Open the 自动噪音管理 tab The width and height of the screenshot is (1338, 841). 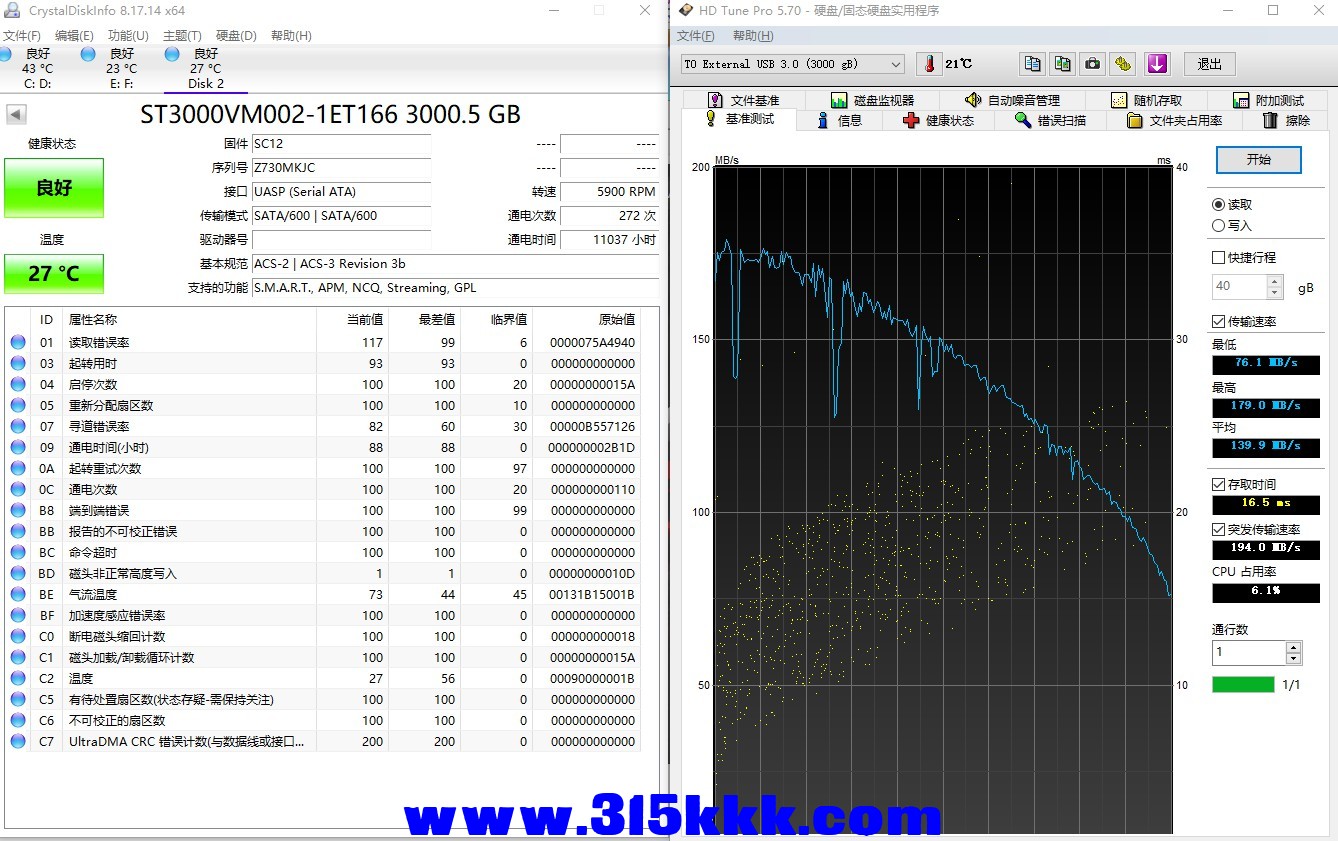tap(1012, 100)
